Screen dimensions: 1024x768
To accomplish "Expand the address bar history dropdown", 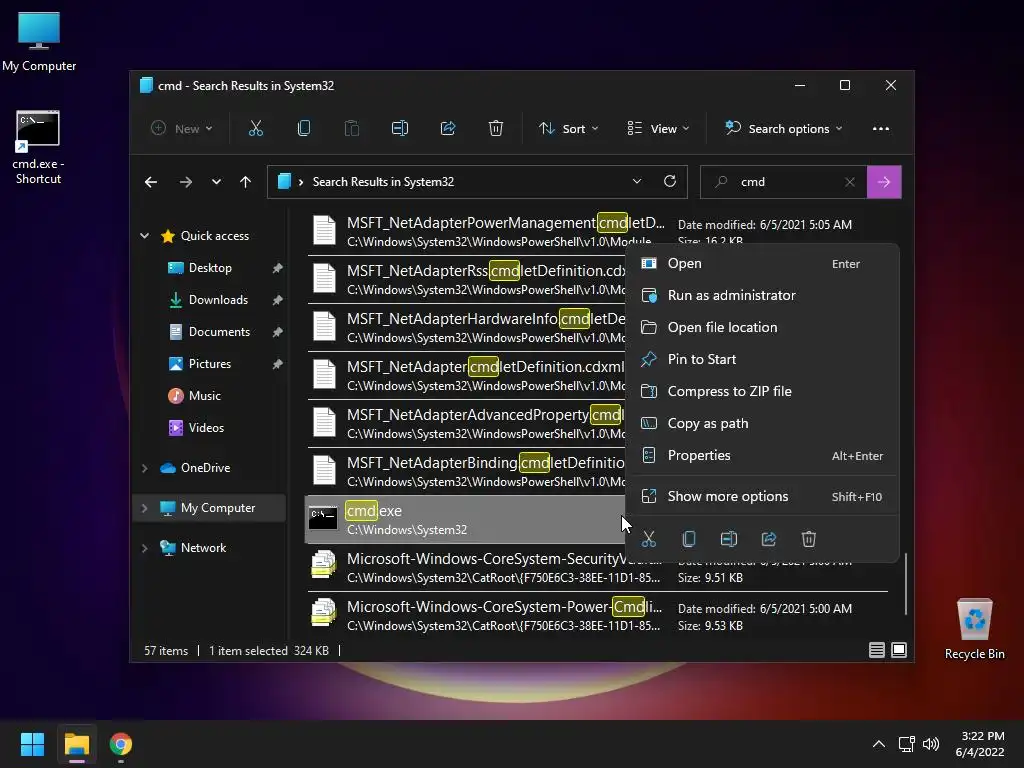I will (637, 182).
